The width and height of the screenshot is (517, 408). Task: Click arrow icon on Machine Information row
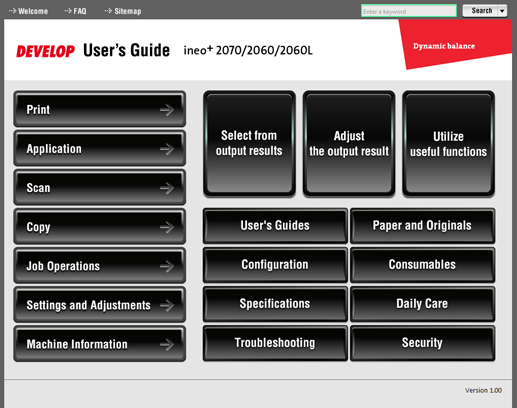click(x=167, y=344)
